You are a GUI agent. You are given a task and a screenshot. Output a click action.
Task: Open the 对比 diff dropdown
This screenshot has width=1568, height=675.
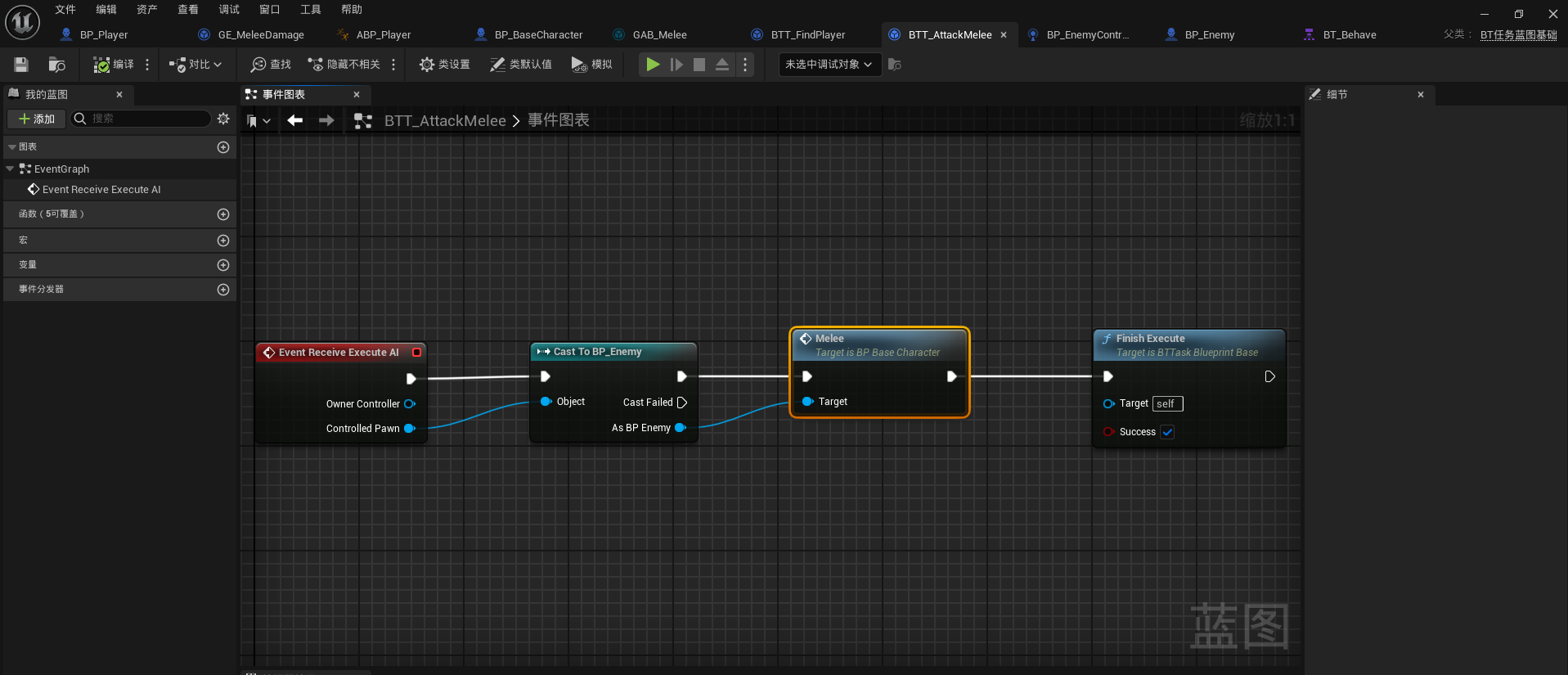pyautogui.click(x=195, y=65)
